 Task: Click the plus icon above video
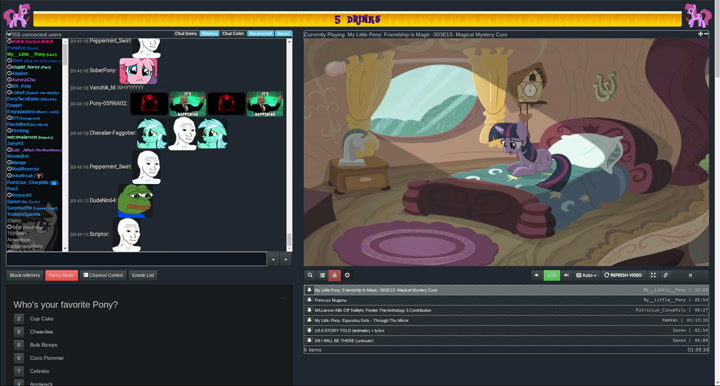coord(700,34)
